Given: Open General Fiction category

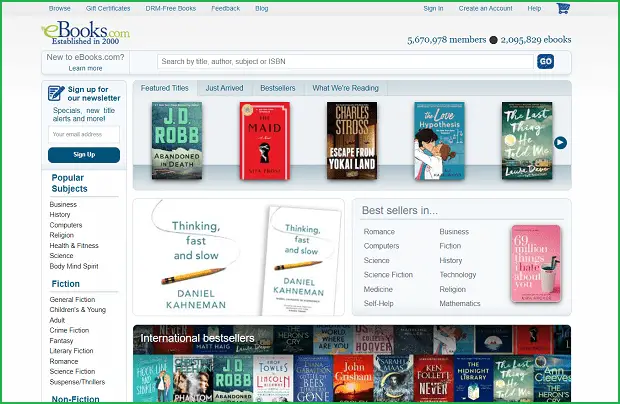Looking at the screenshot, I should [x=72, y=300].
